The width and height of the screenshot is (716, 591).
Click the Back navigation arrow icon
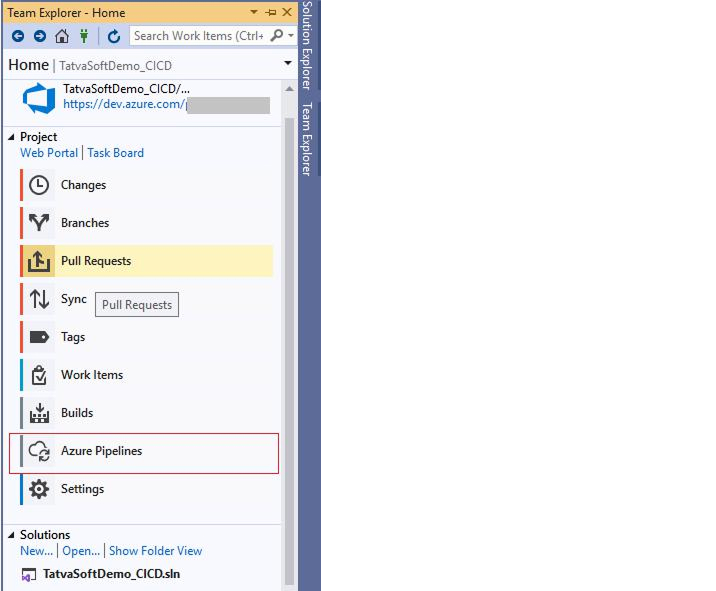pyautogui.click(x=18, y=36)
